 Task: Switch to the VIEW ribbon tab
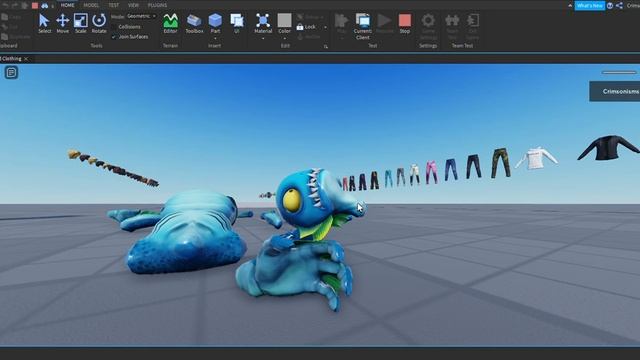(x=133, y=5)
